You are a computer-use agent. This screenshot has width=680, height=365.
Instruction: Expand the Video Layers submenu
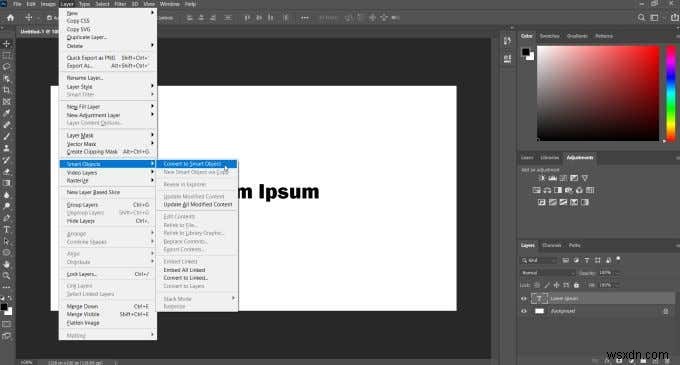[108, 173]
